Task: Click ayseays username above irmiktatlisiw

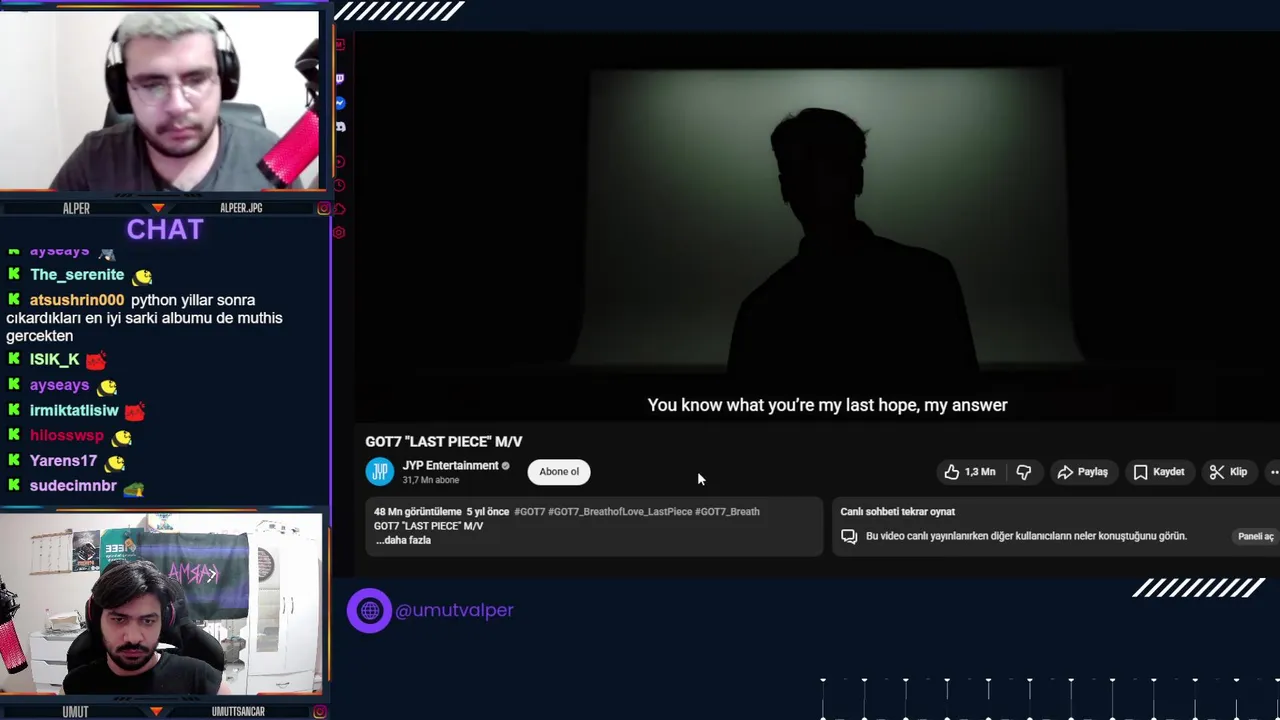Action: click(59, 385)
